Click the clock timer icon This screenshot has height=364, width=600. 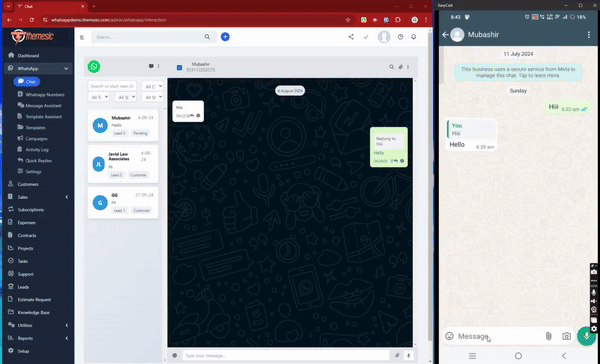tap(400, 37)
